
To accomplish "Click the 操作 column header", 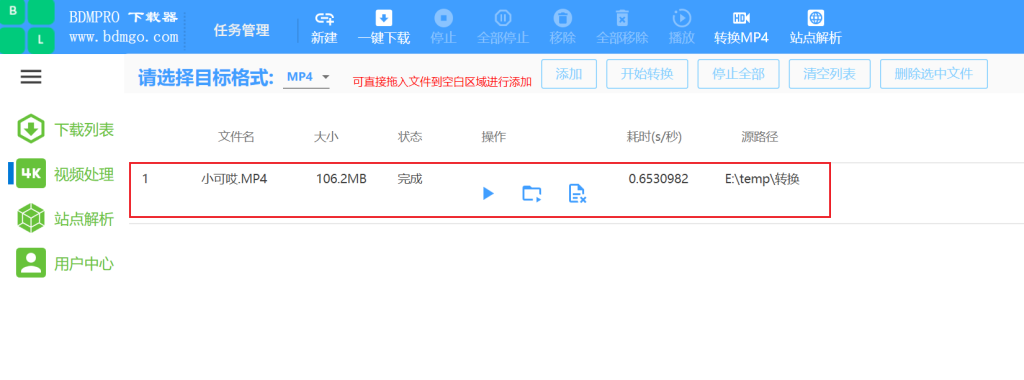I will tap(494, 137).
